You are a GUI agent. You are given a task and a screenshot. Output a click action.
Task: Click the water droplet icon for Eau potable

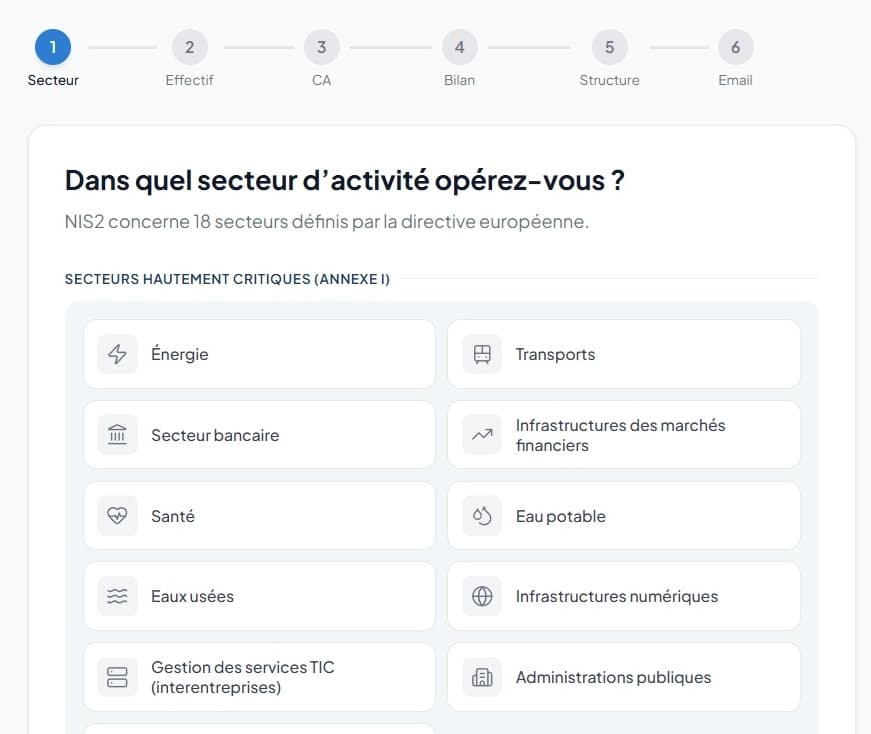(x=482, y=515)
